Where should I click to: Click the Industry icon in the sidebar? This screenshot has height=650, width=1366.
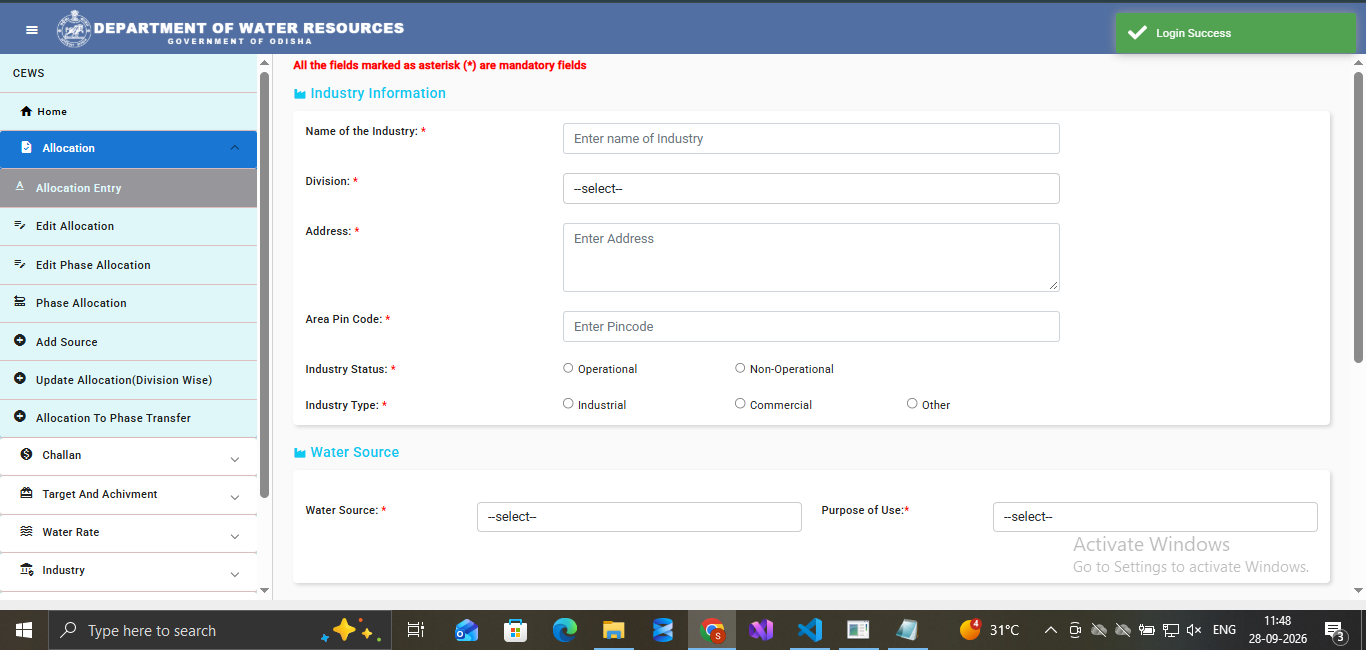(x=26, y=570)
